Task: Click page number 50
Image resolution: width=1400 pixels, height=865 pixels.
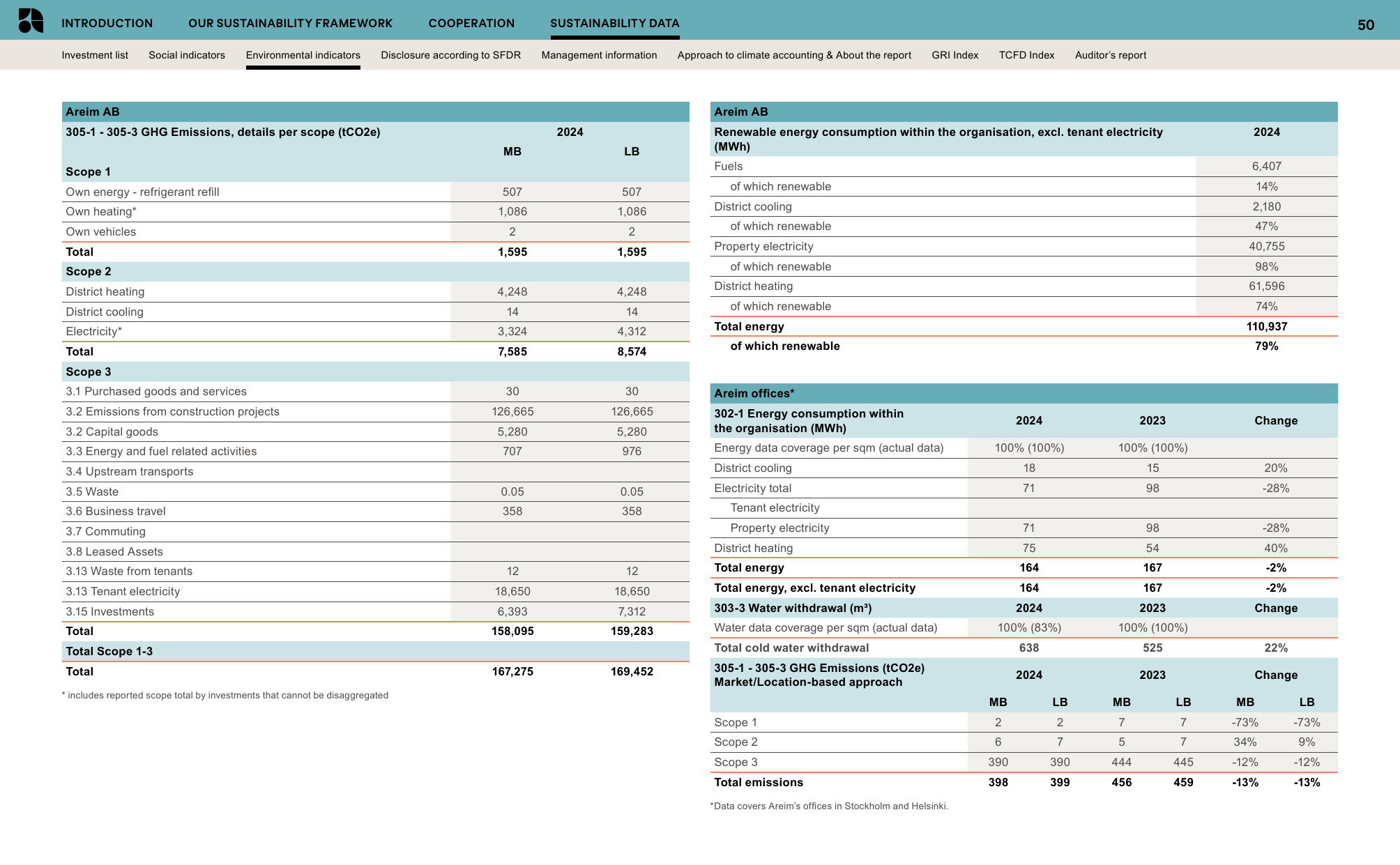Action: coord(1365,25)
